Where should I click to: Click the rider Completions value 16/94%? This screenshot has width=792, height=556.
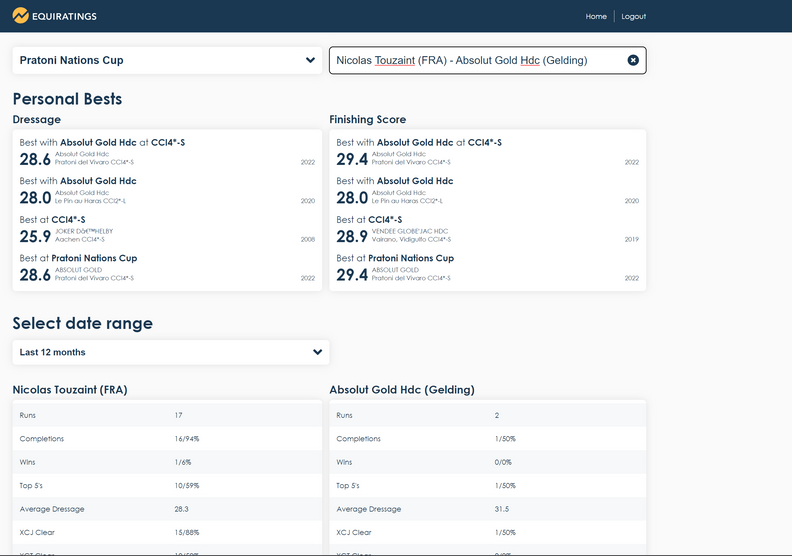pos(187,439)
